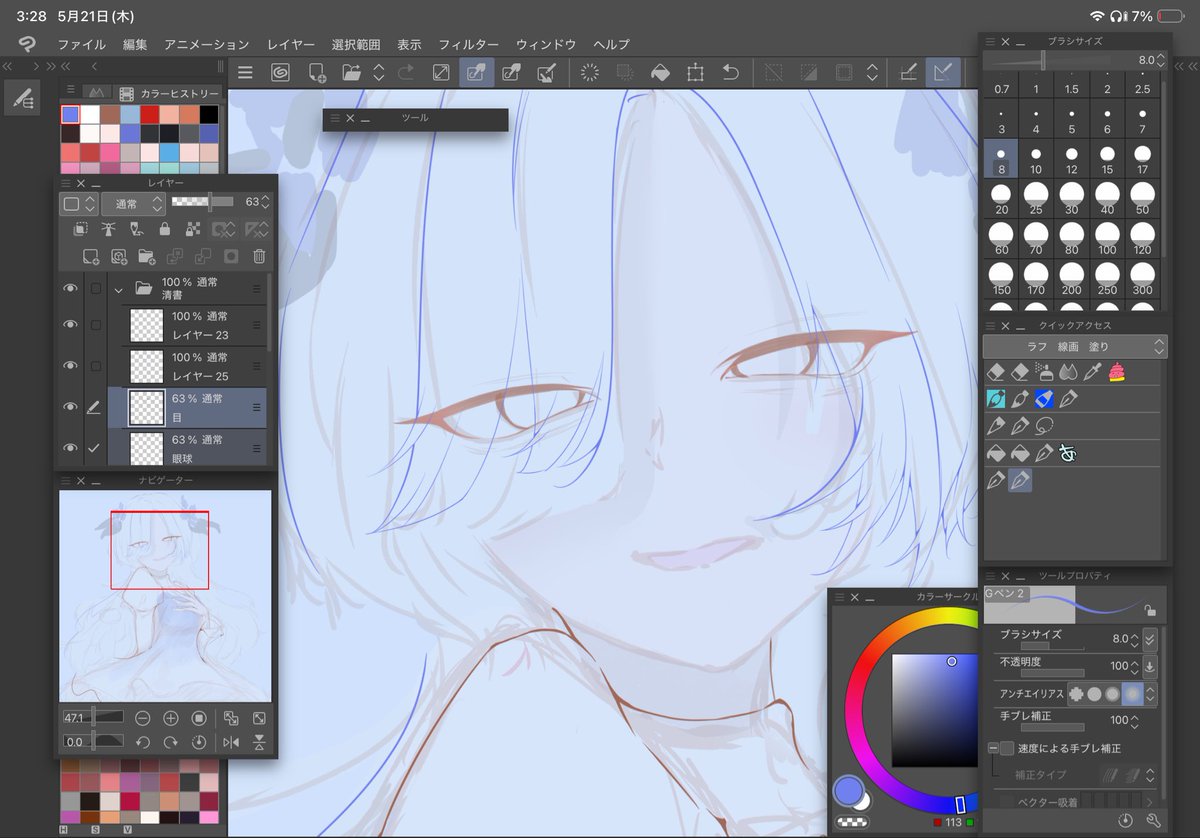Open the brush size dynamics dropdown in Tool Property
This screenshot has height=838, width=1200.
[1150, 638]
